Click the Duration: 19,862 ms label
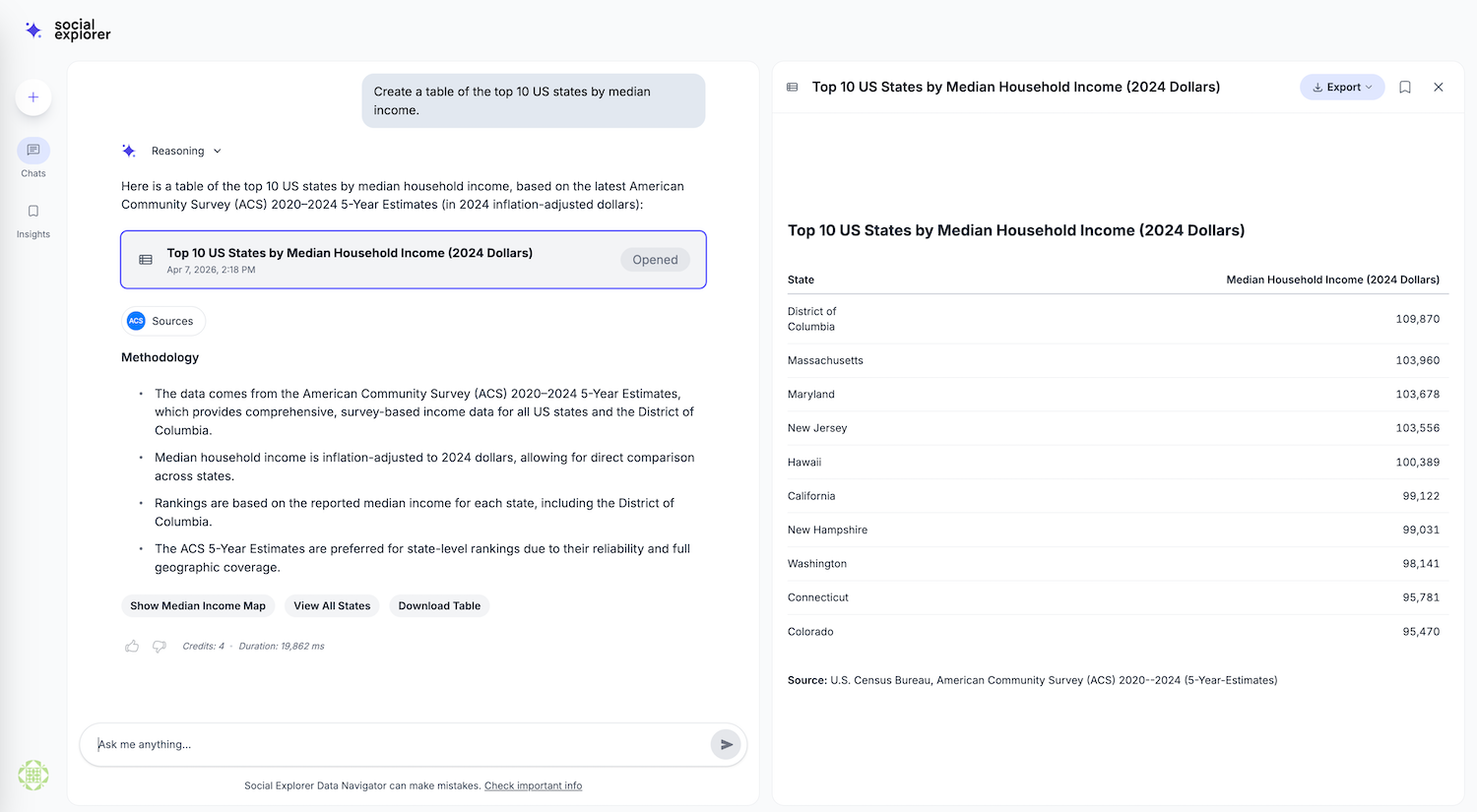Image resolution: width=1477 pixels, height=812 pixels. 282,647
